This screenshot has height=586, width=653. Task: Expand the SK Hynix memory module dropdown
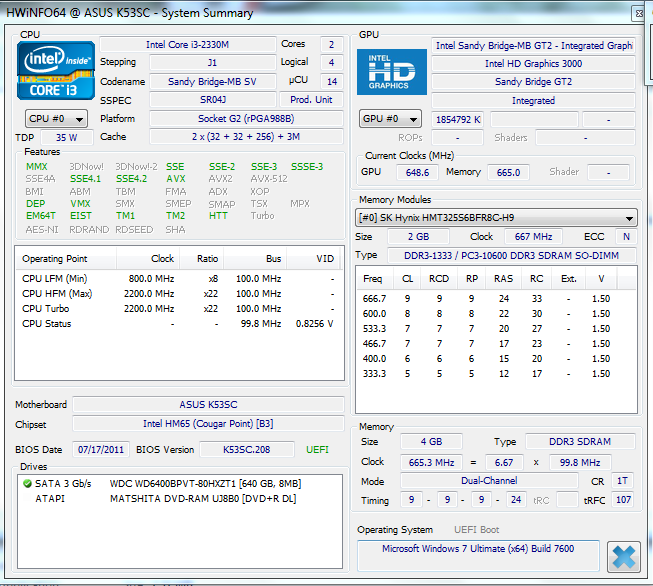click(x=497, y=218)
